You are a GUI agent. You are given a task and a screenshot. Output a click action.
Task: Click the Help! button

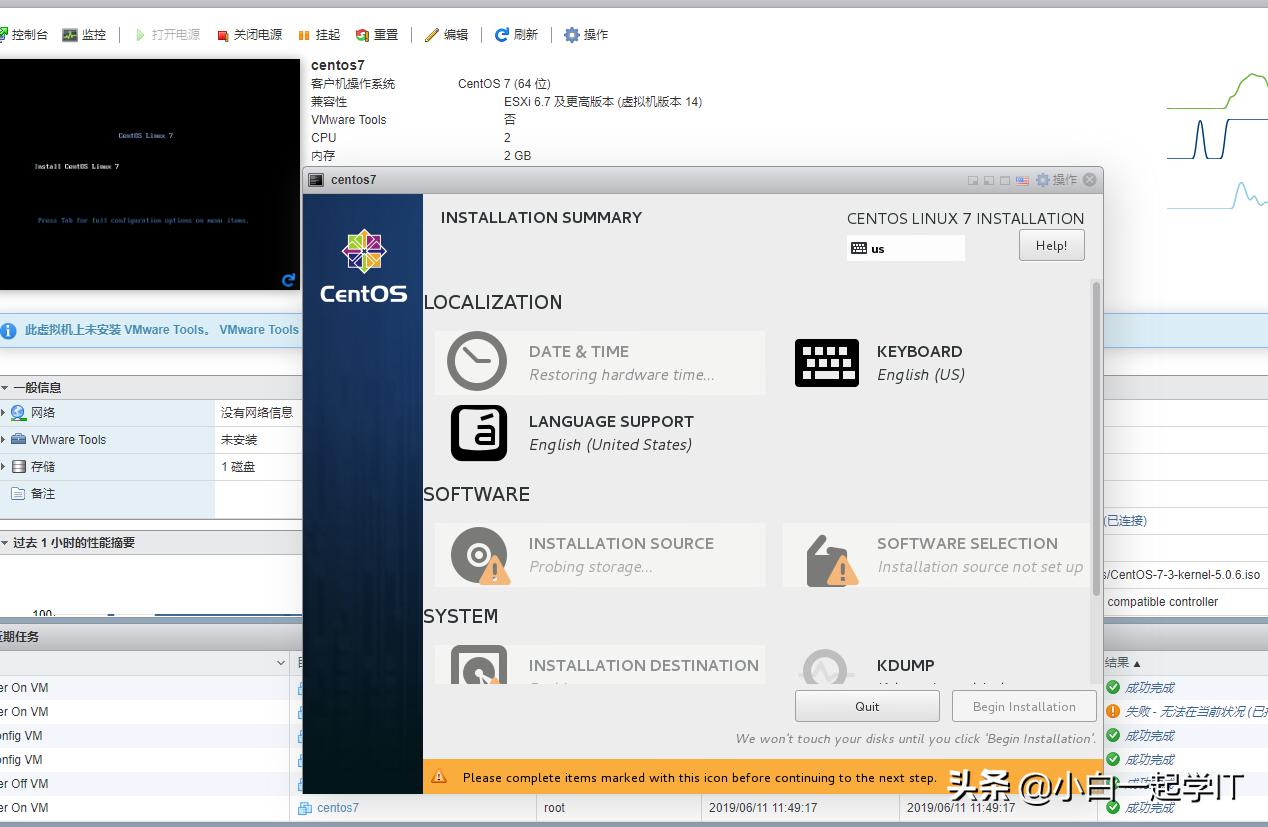click(x=1051, y=246)
